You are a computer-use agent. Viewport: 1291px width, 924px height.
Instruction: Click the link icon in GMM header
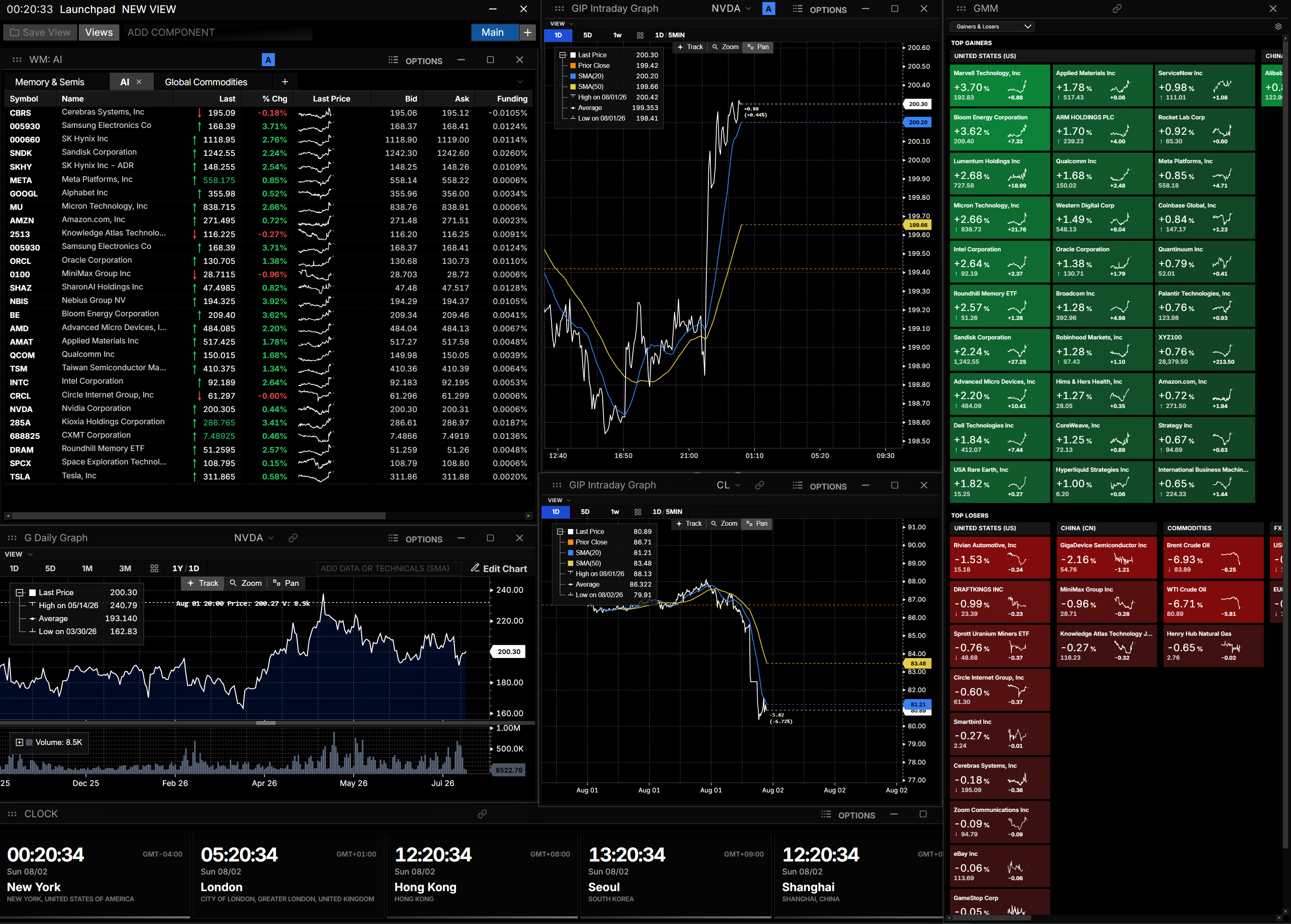tap(1117, 9)
